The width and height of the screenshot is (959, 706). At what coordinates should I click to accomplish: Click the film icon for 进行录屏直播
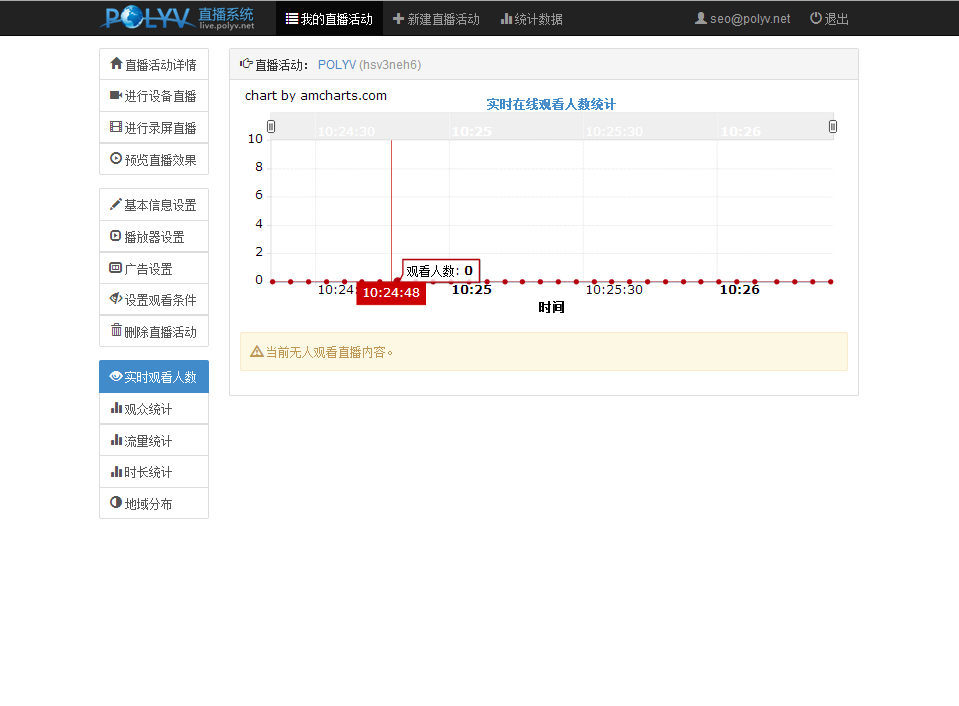coord(116,127)
